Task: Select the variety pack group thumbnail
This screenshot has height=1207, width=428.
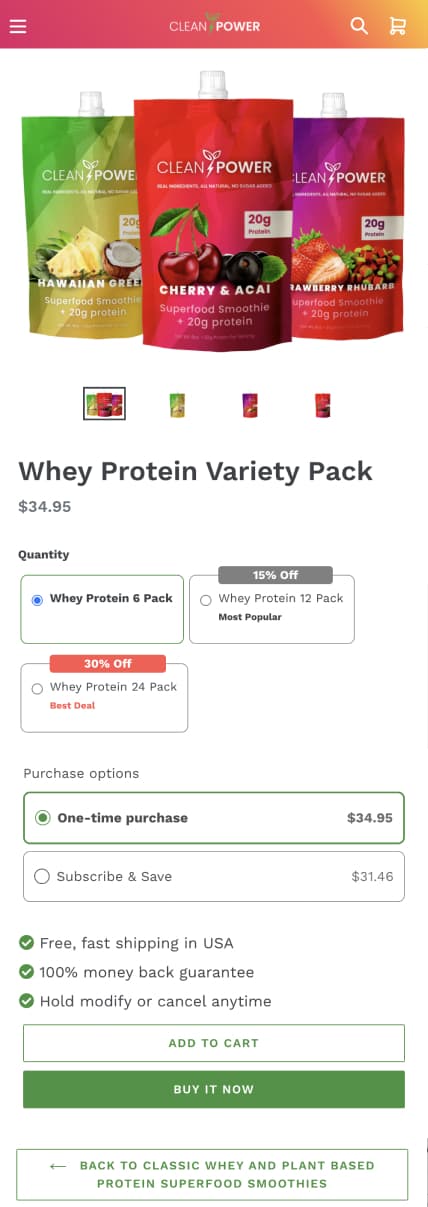Action: point(104,403)
